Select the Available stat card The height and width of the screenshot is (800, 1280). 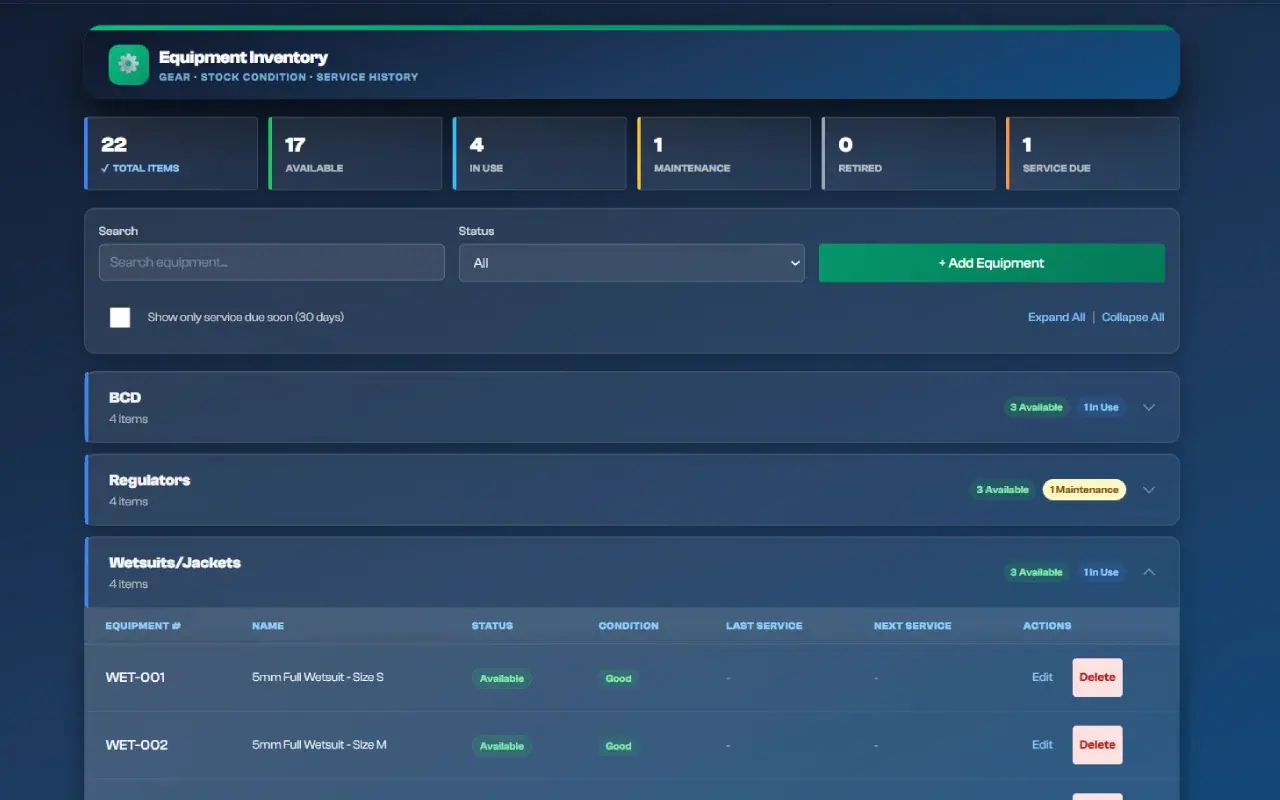pos(355,153)
